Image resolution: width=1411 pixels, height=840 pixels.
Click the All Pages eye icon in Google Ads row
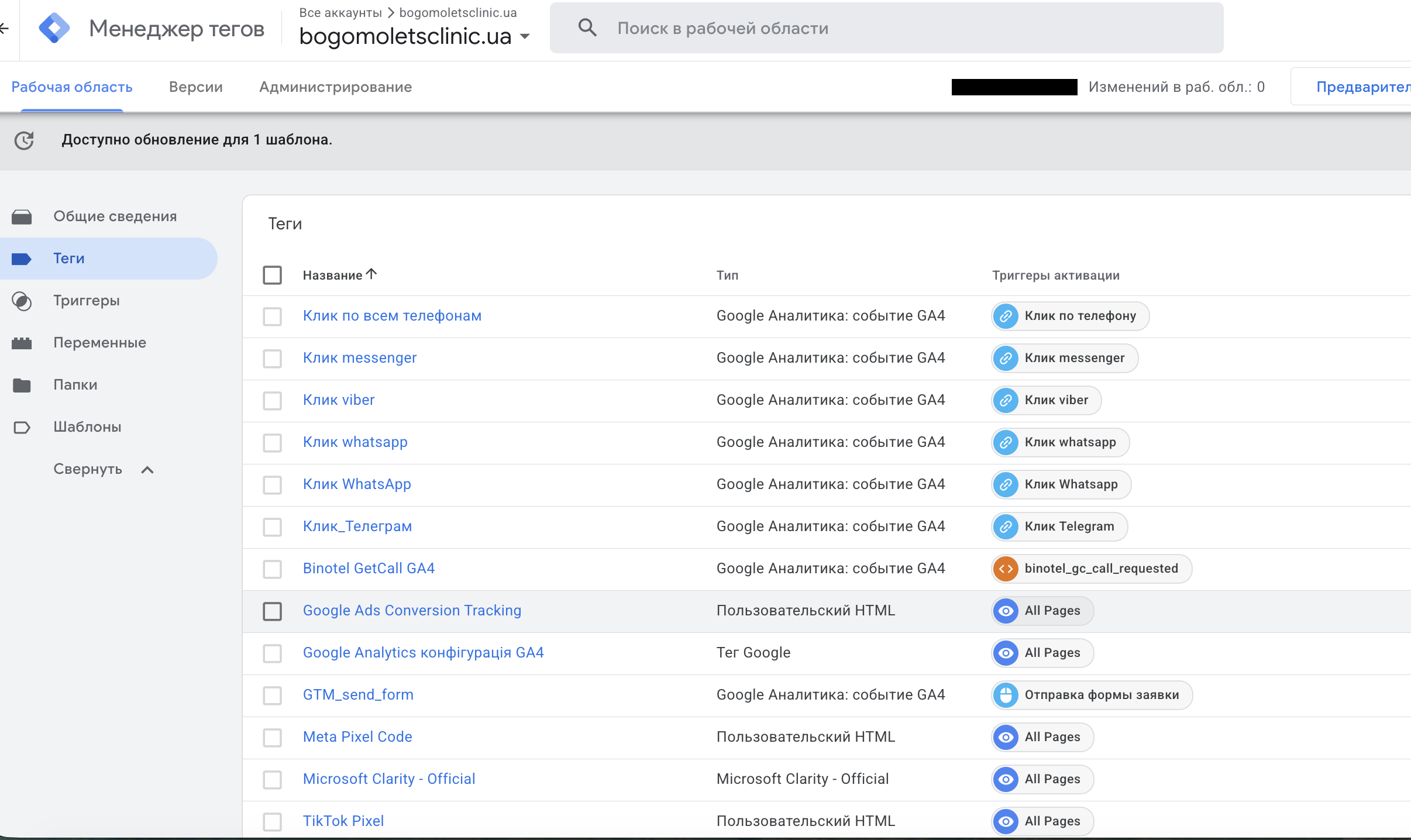click(1006, 611)
